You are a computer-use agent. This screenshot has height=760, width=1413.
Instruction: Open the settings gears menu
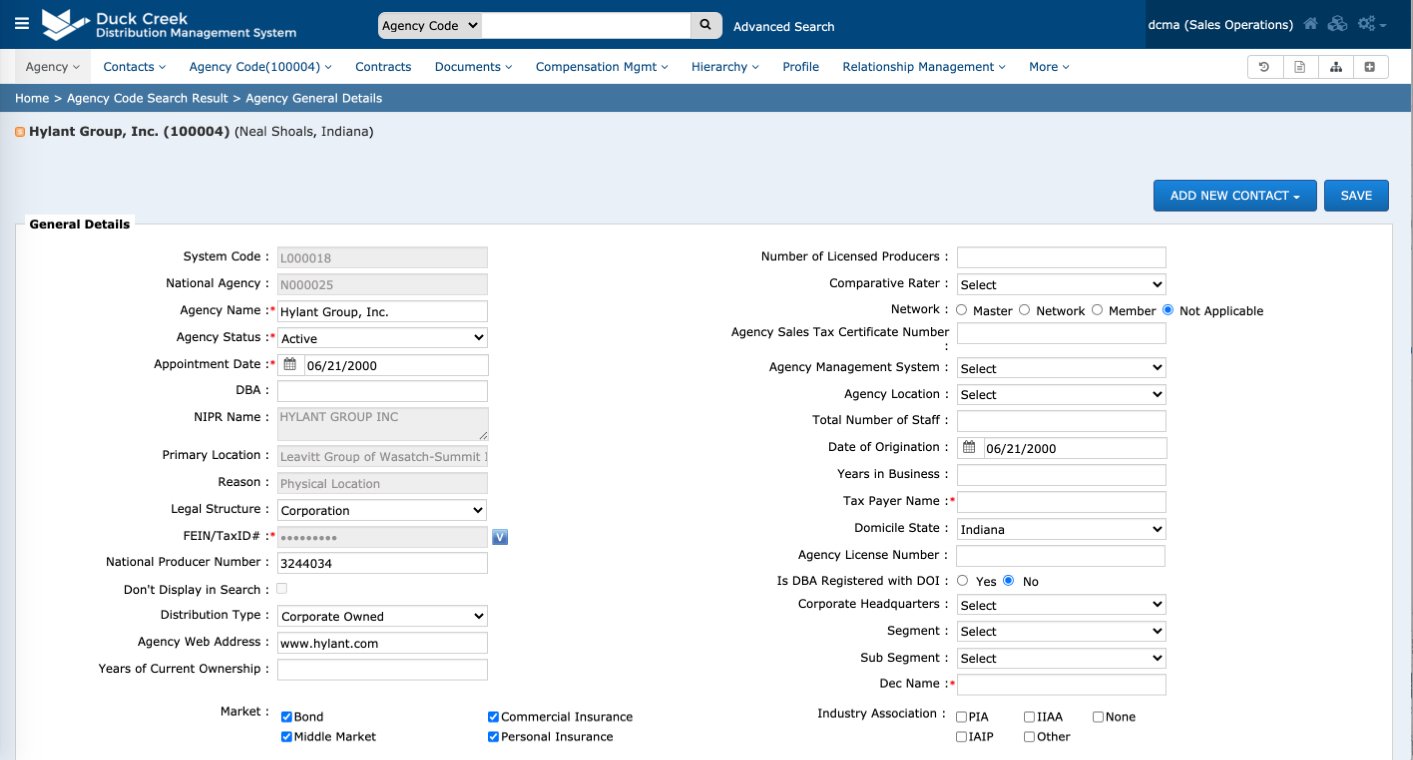coord(1370,24)
